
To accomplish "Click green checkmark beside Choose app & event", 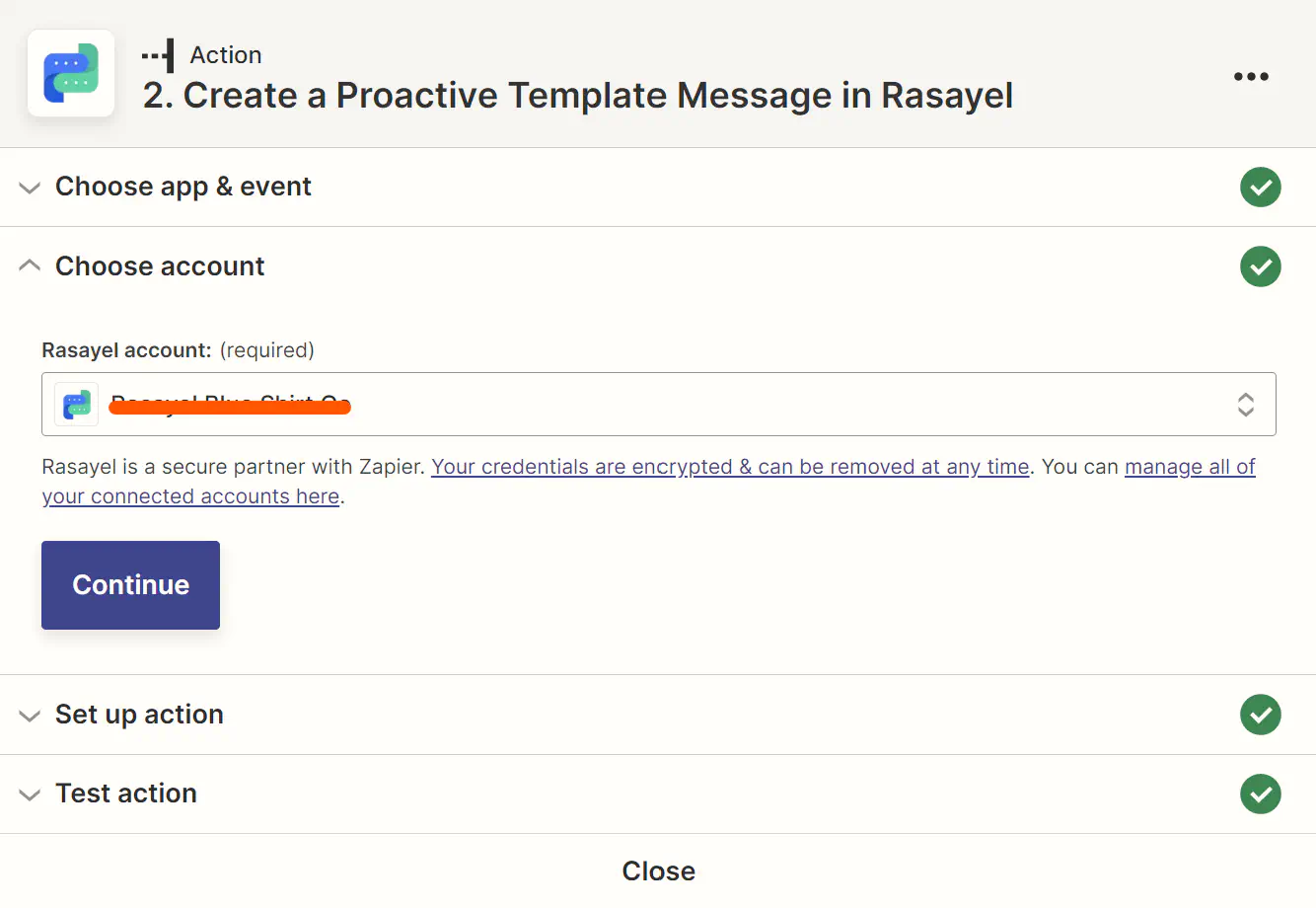I will (1260, 187).
